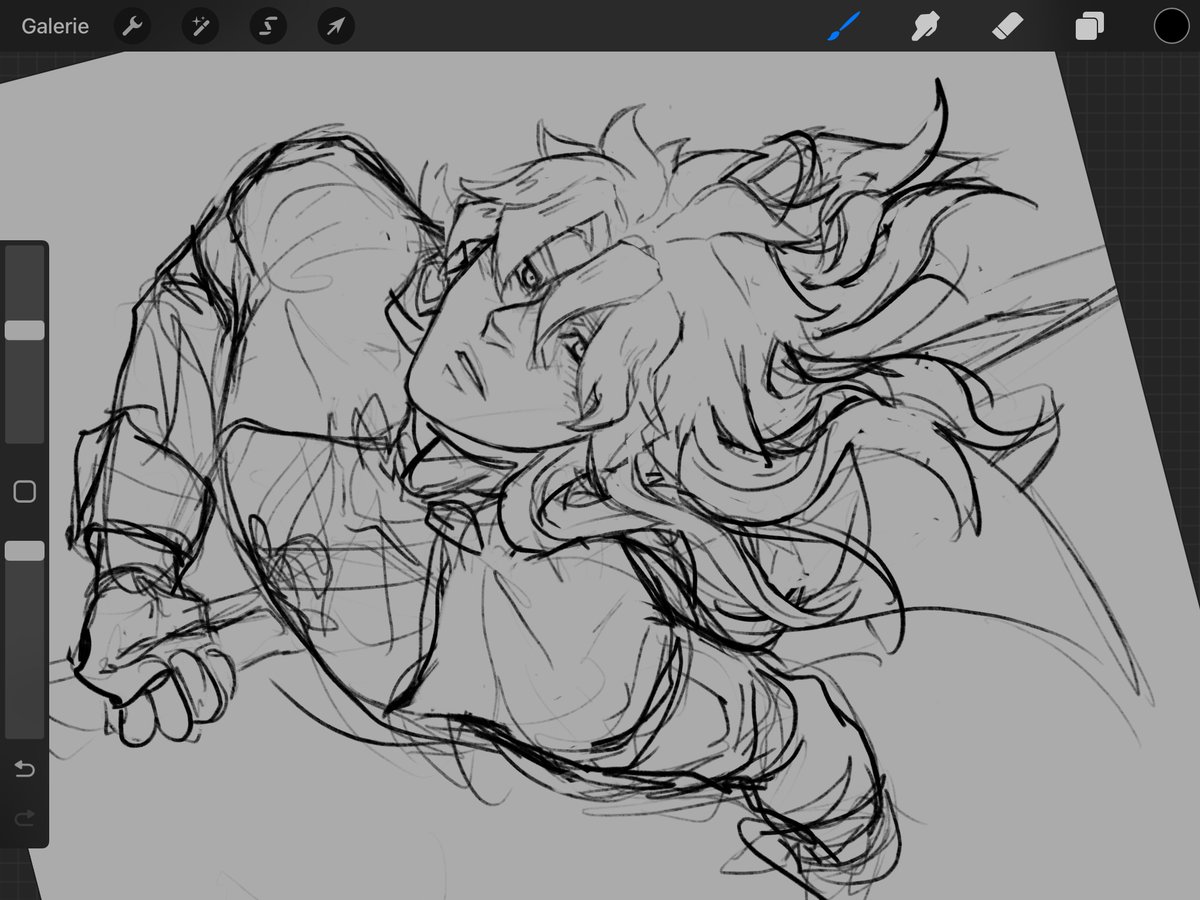
Task: Activate the Transform arrow tool
Action: 336,27
